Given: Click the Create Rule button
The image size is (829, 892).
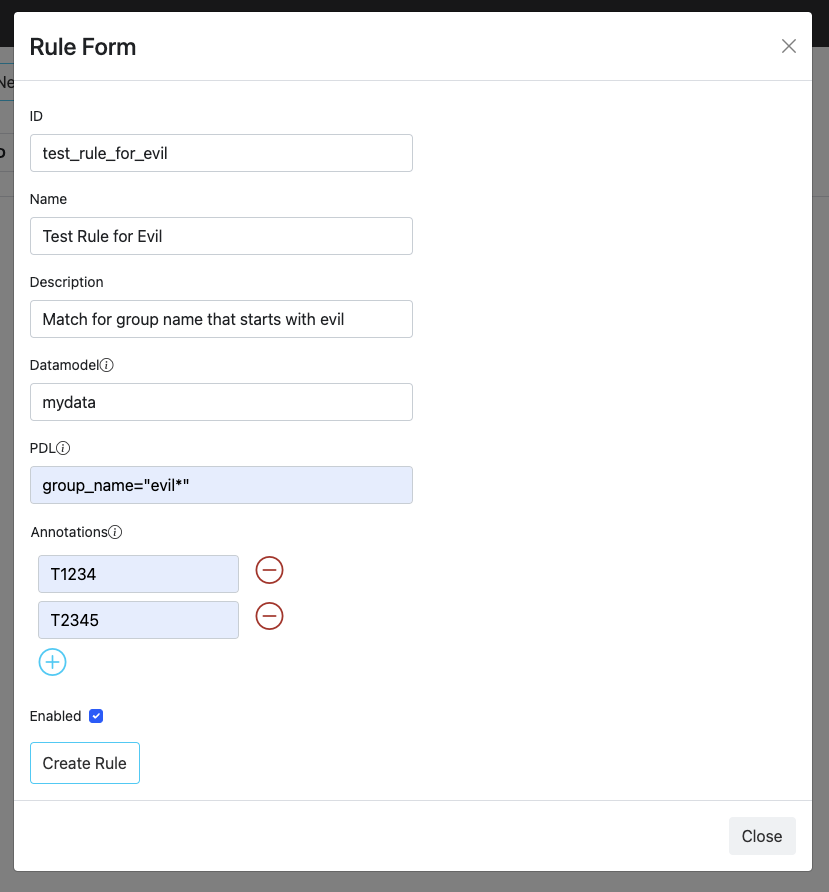Looking at the screenshot, I should click(85, 762).
